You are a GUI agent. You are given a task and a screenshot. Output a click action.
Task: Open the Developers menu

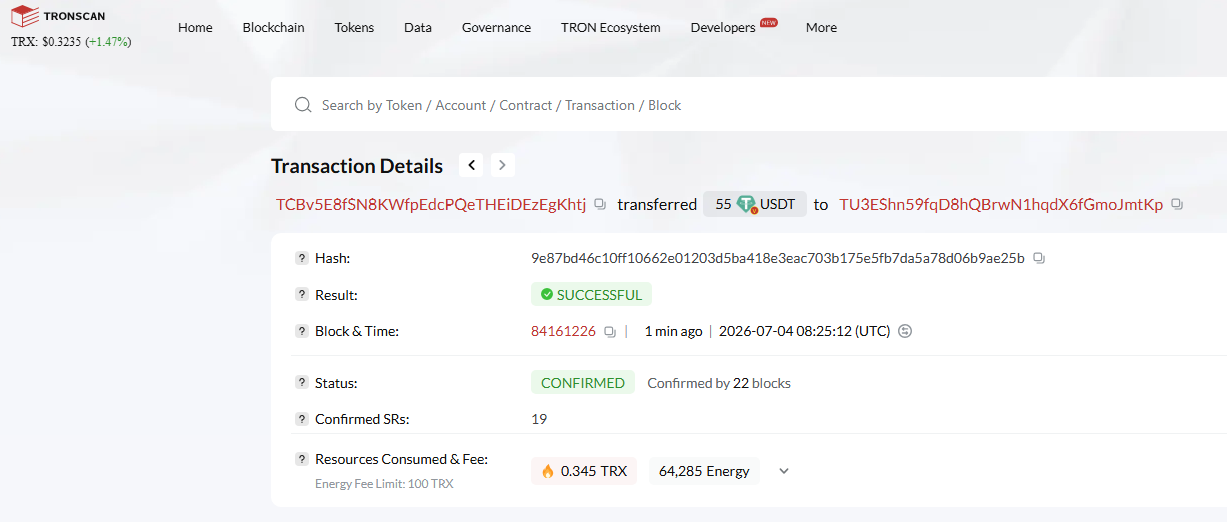click(x=723, y=27)
